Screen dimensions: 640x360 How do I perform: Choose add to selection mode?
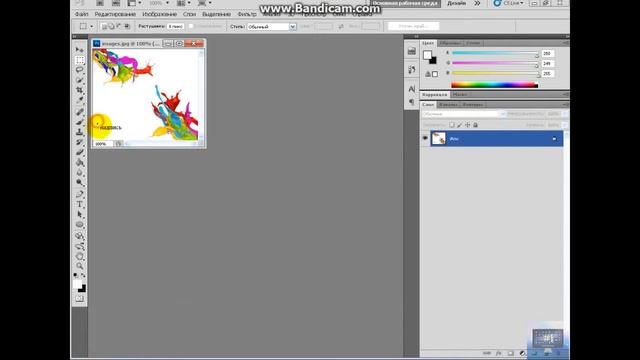(111, 26)
